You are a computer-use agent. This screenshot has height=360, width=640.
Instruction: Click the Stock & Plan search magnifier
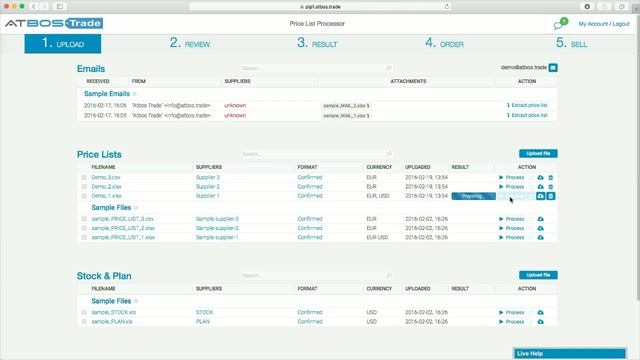[x=389, y=276]
